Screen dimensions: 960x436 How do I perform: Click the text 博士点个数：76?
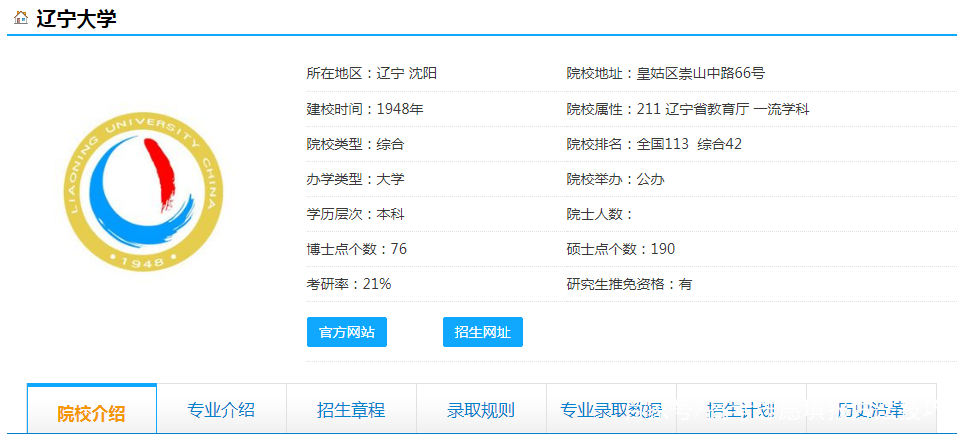click(356, 249)
